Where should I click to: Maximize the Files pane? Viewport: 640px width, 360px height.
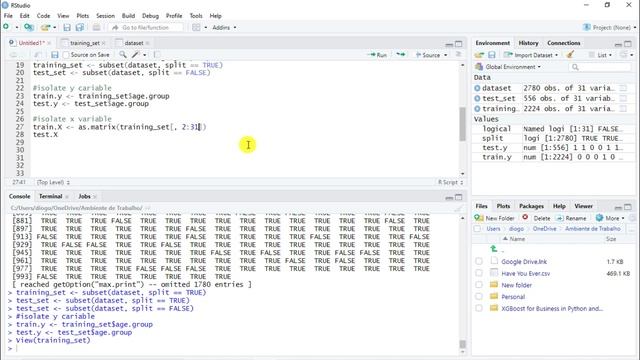[628, 207]
